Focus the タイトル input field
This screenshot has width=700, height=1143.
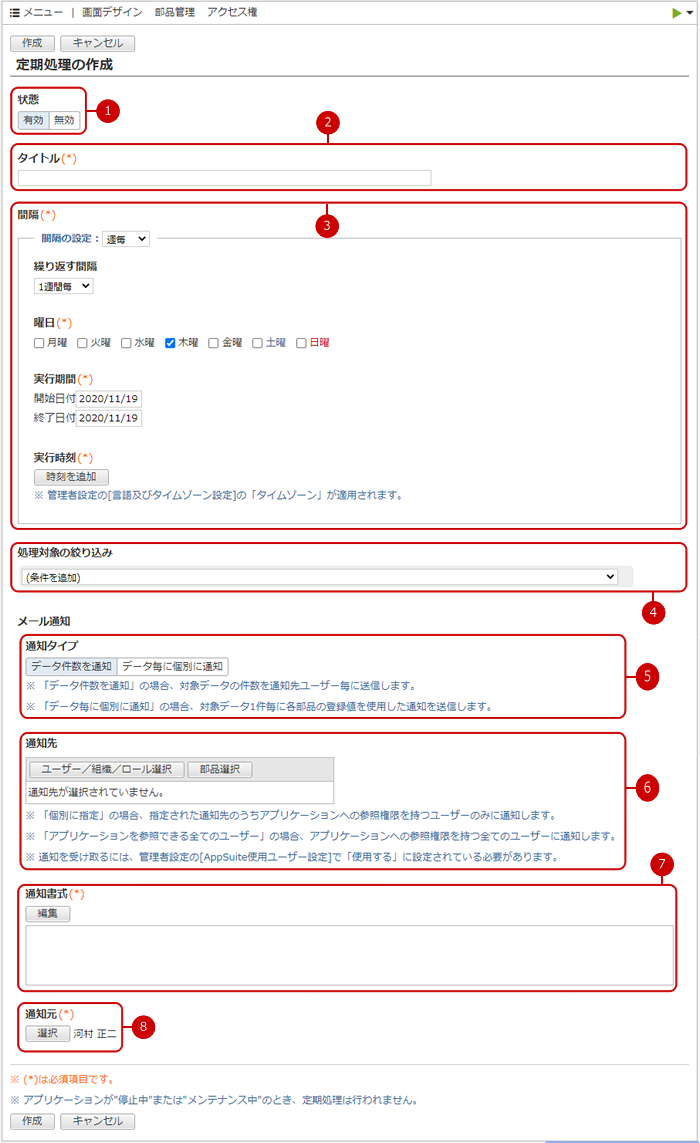(x=225, y=178)
